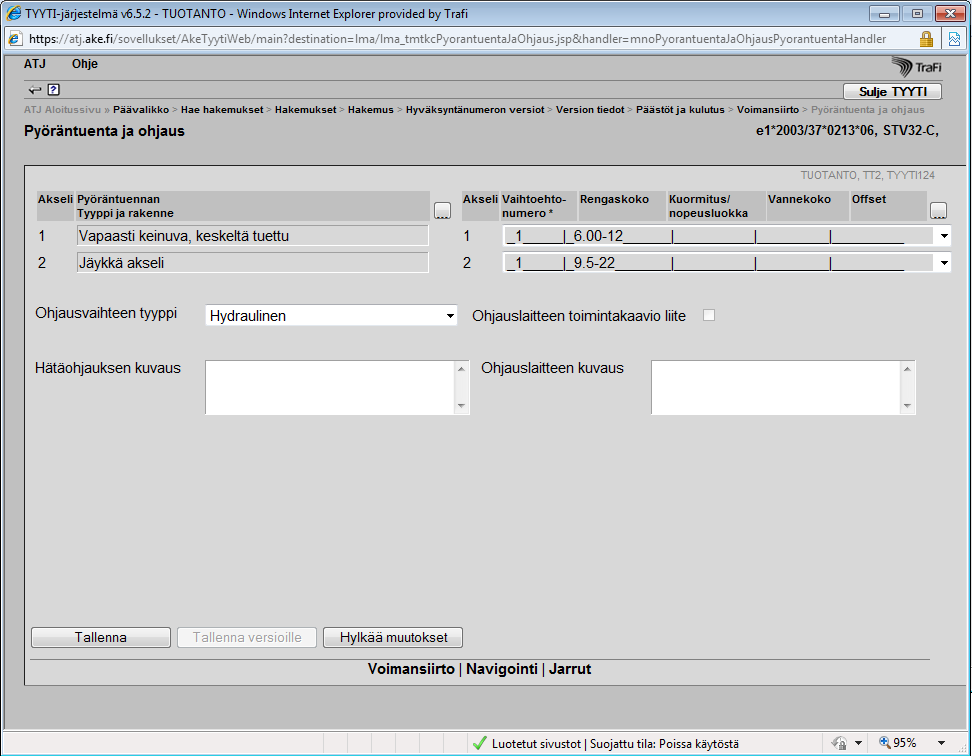Click Pyöräntuenta ja ohjaus page heading
This screenshot has width=972, height=756.
pyautogui.click(x=104, y=131)
